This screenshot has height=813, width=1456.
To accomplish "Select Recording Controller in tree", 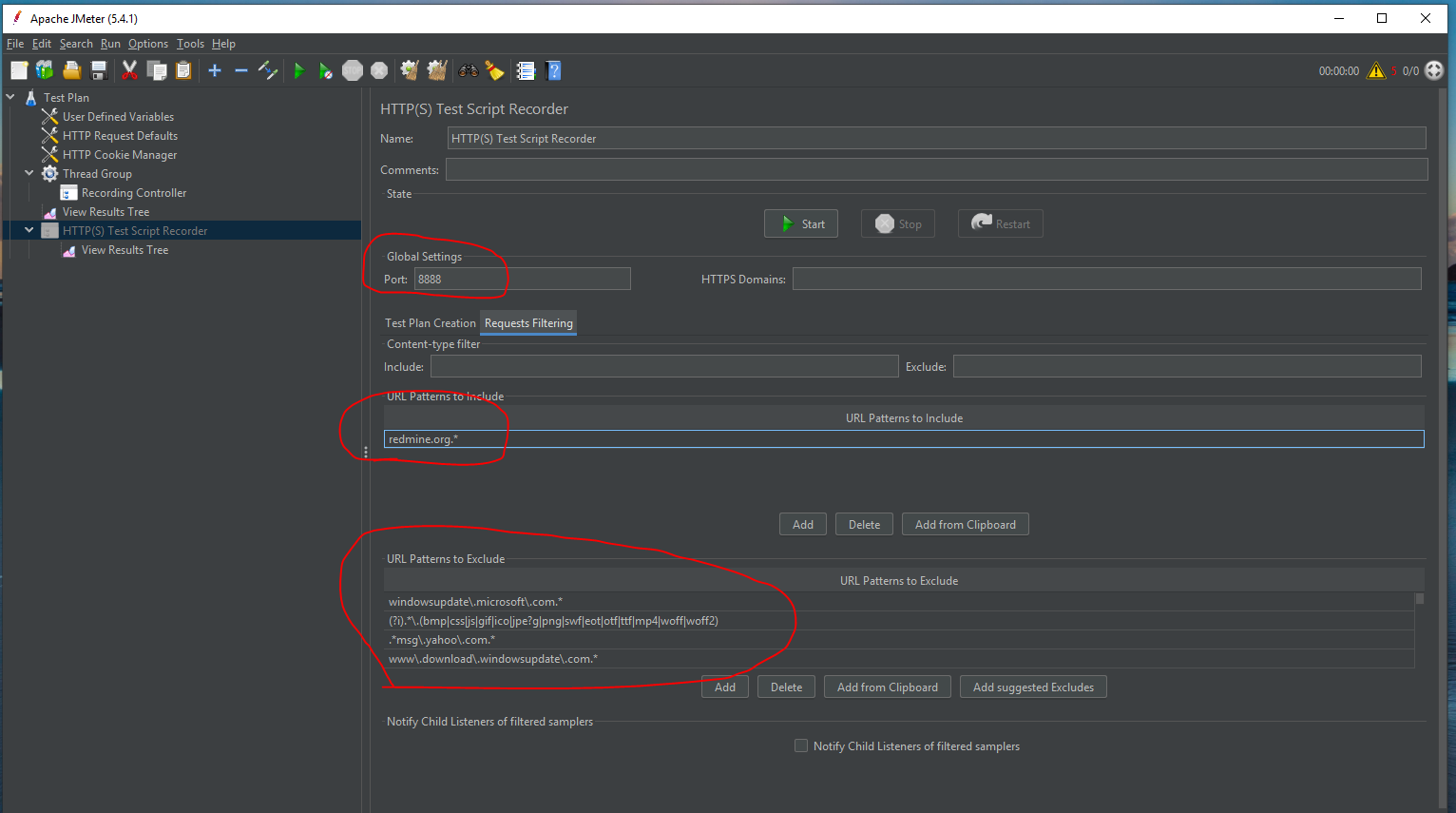I will [x=134, y=193].
